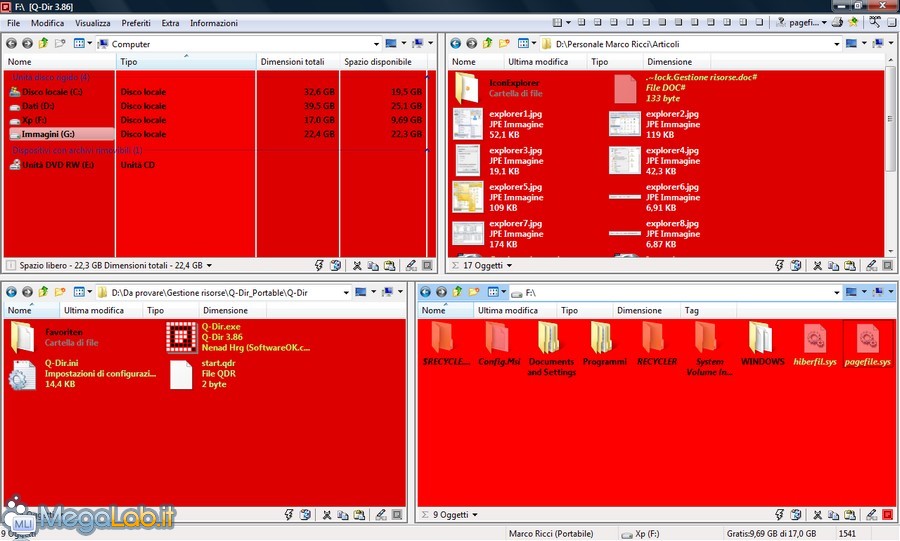Click the magnifier tool icon in toolbar

[x=875, y=22]
